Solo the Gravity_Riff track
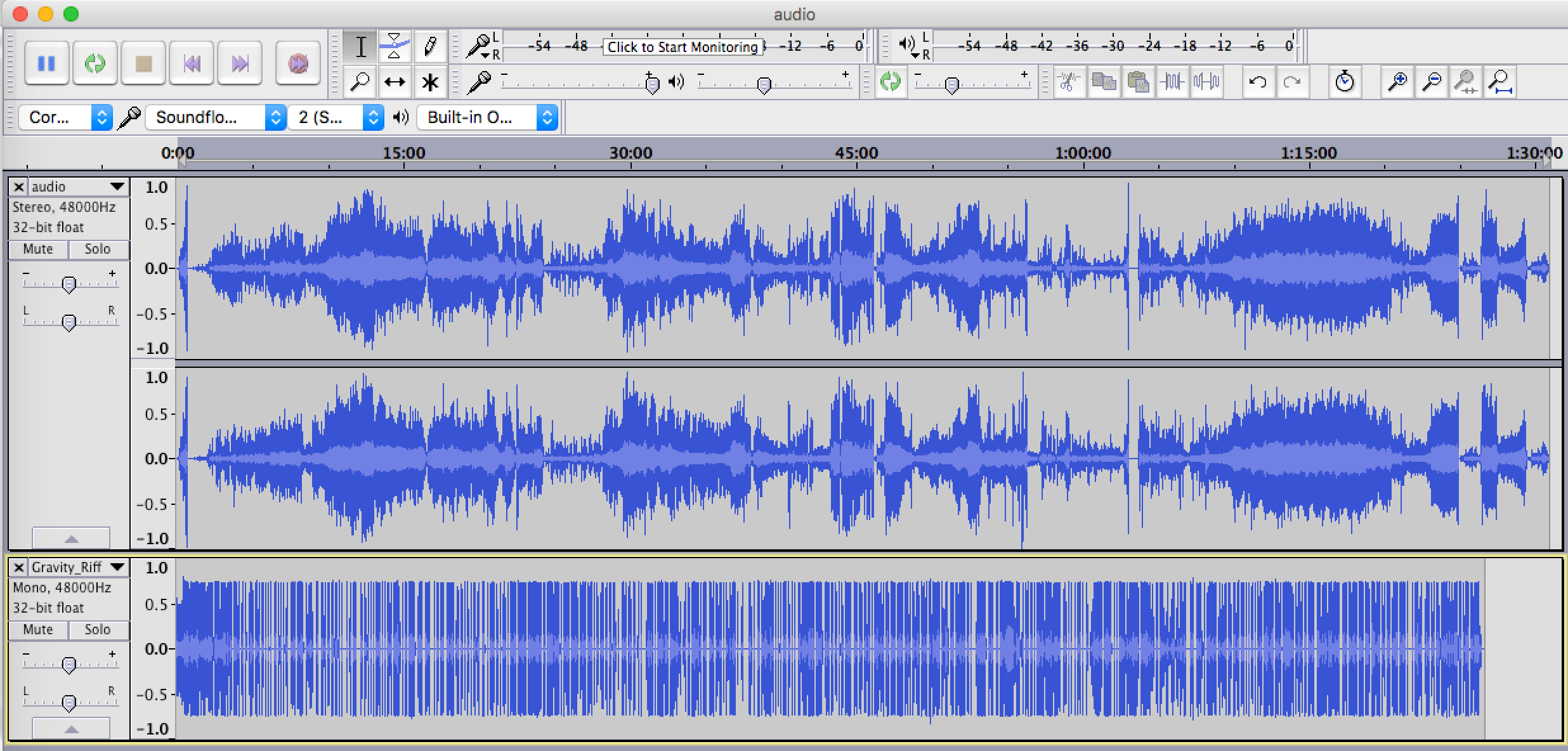The height and width of the screenshot is (751, 1568). click(98, 630)
